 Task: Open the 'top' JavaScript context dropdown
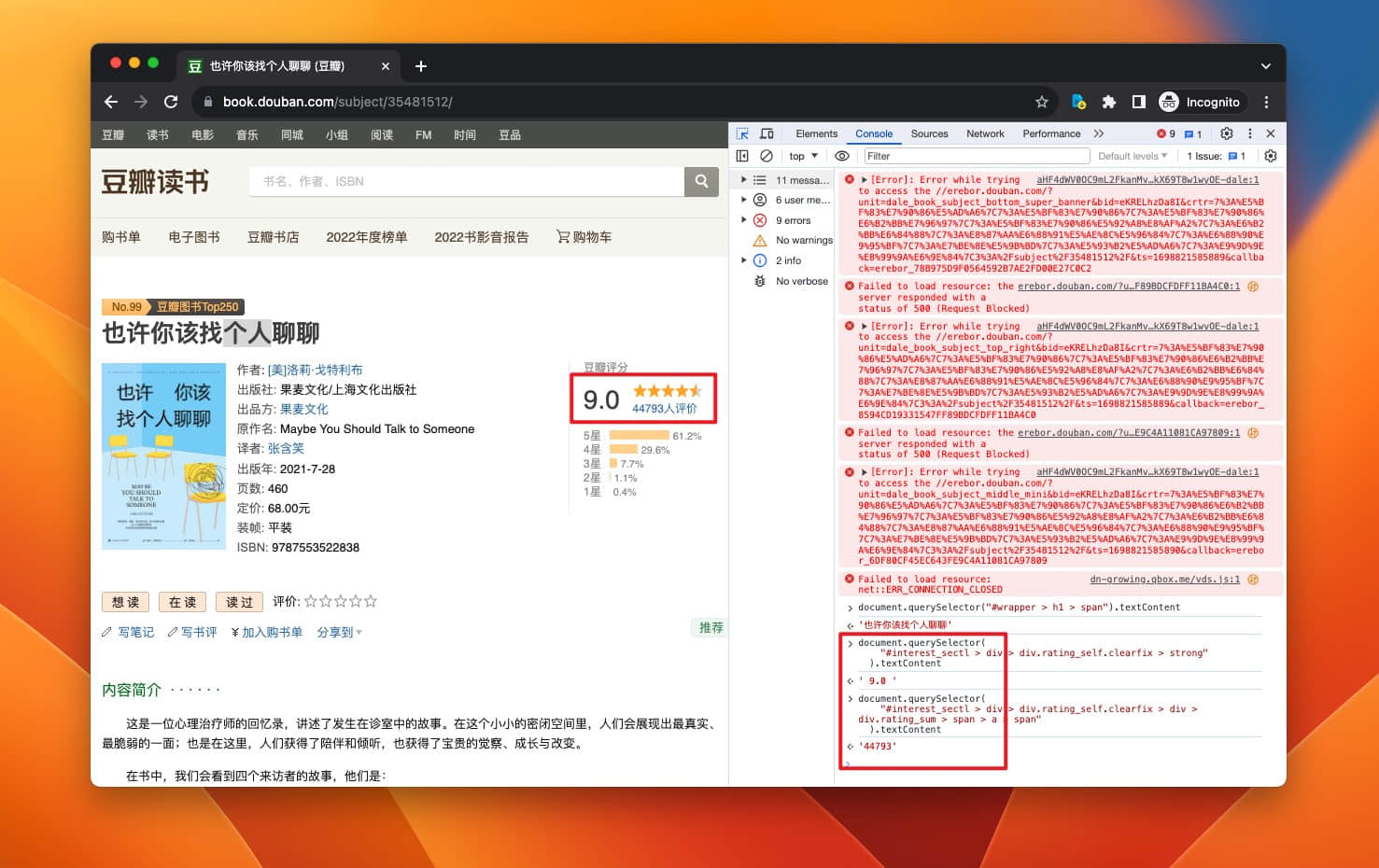tap(804, 156)
